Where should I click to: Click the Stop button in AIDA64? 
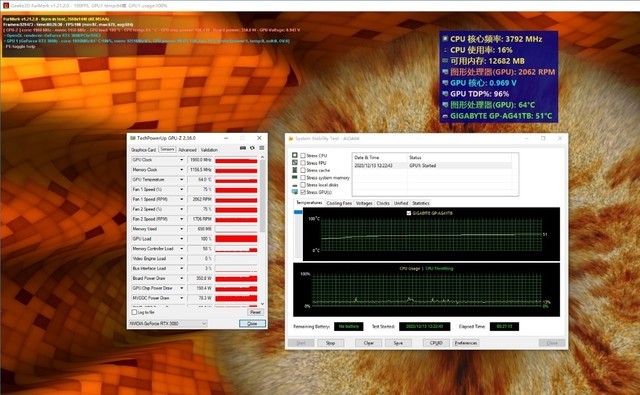(x=330, y=343)
